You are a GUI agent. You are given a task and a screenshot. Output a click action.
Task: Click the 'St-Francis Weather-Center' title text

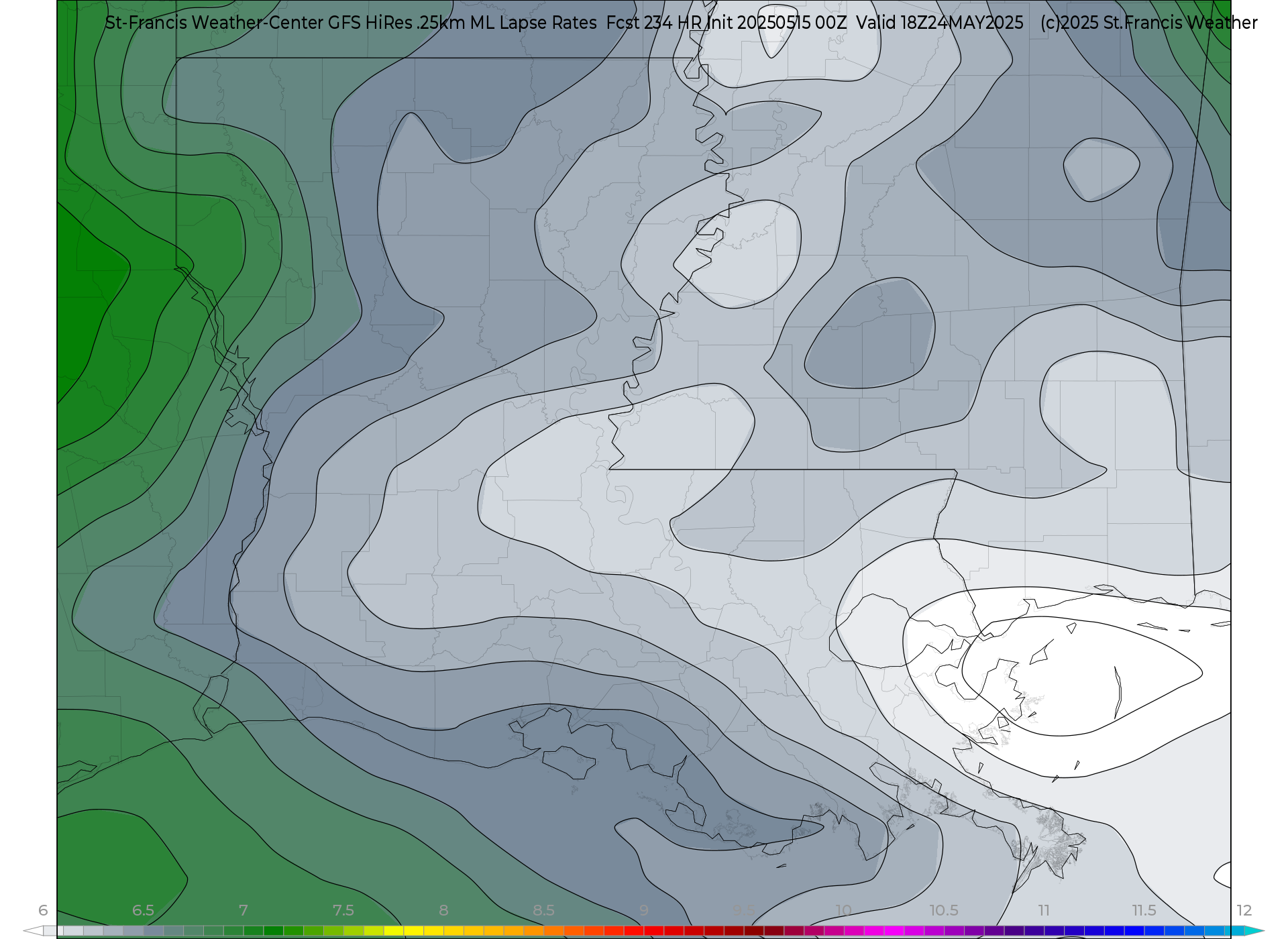pos(214,23)
